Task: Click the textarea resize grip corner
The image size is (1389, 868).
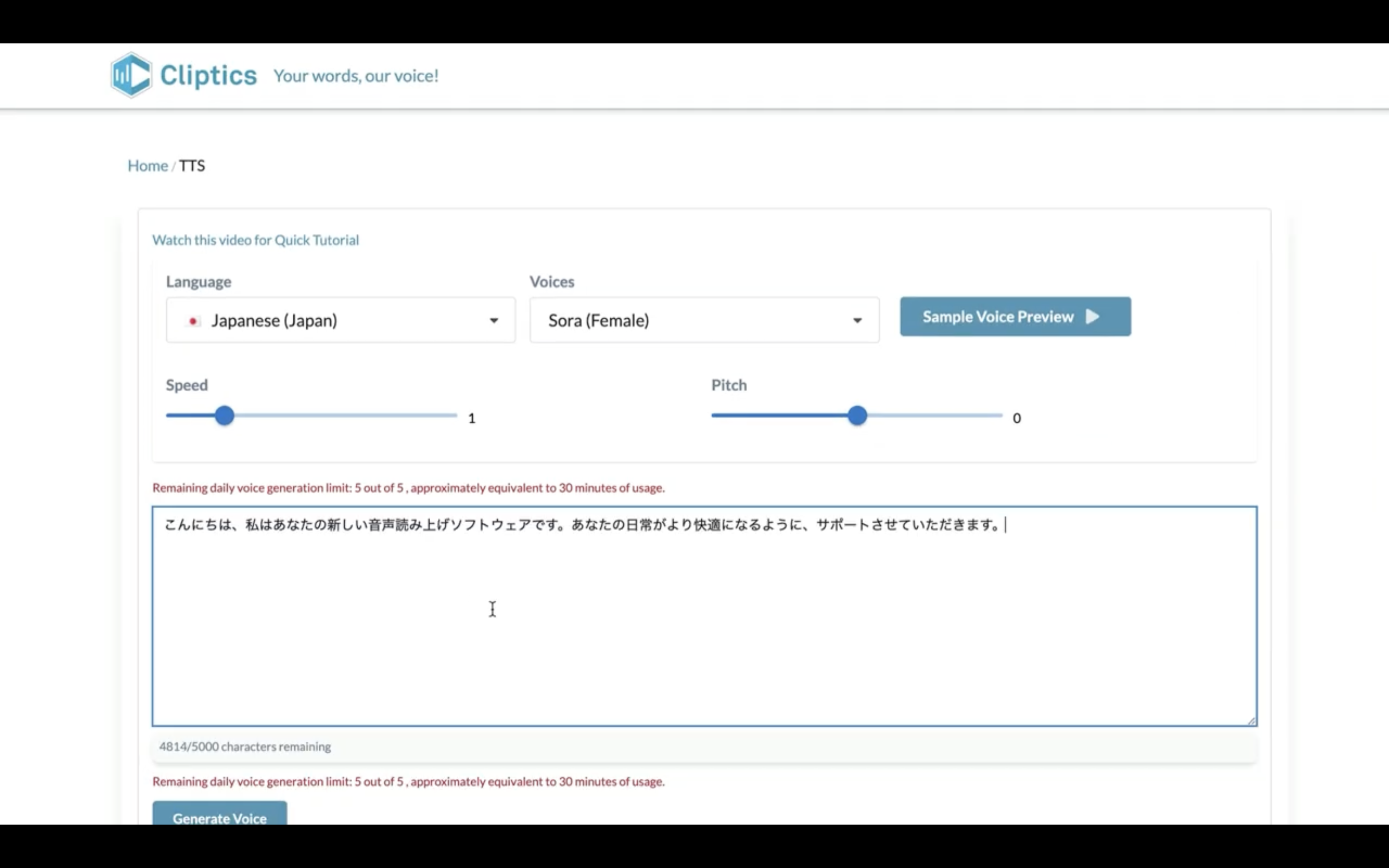Action: [x=1251, y=720]
